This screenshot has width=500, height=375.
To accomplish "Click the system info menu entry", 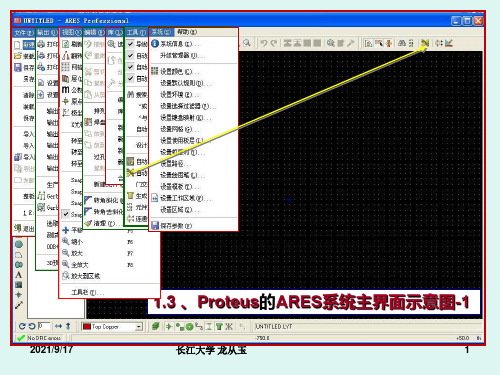I will pos(176,44).
